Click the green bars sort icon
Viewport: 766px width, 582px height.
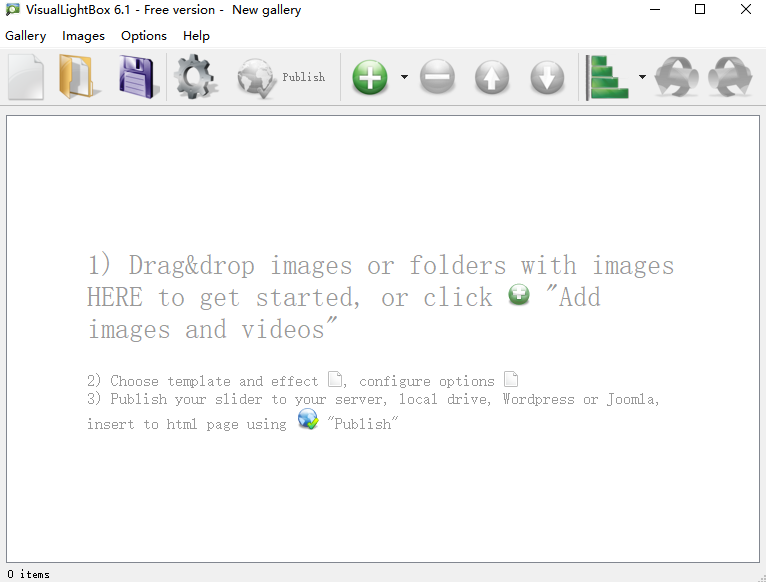[608, 77]
